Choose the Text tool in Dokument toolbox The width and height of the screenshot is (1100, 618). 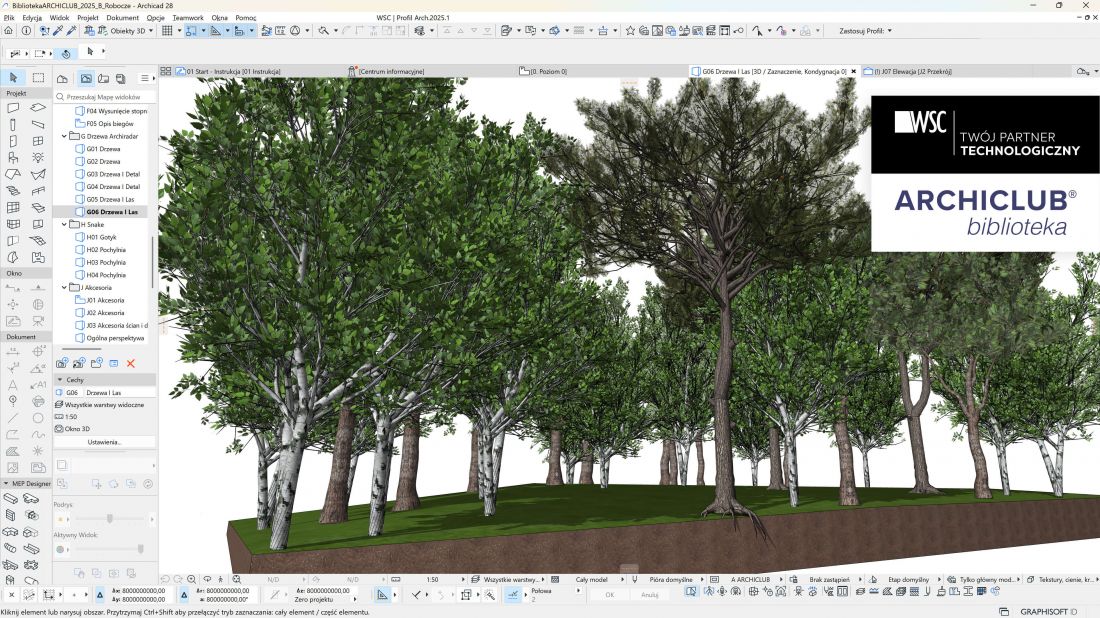[x=13, y=384]
